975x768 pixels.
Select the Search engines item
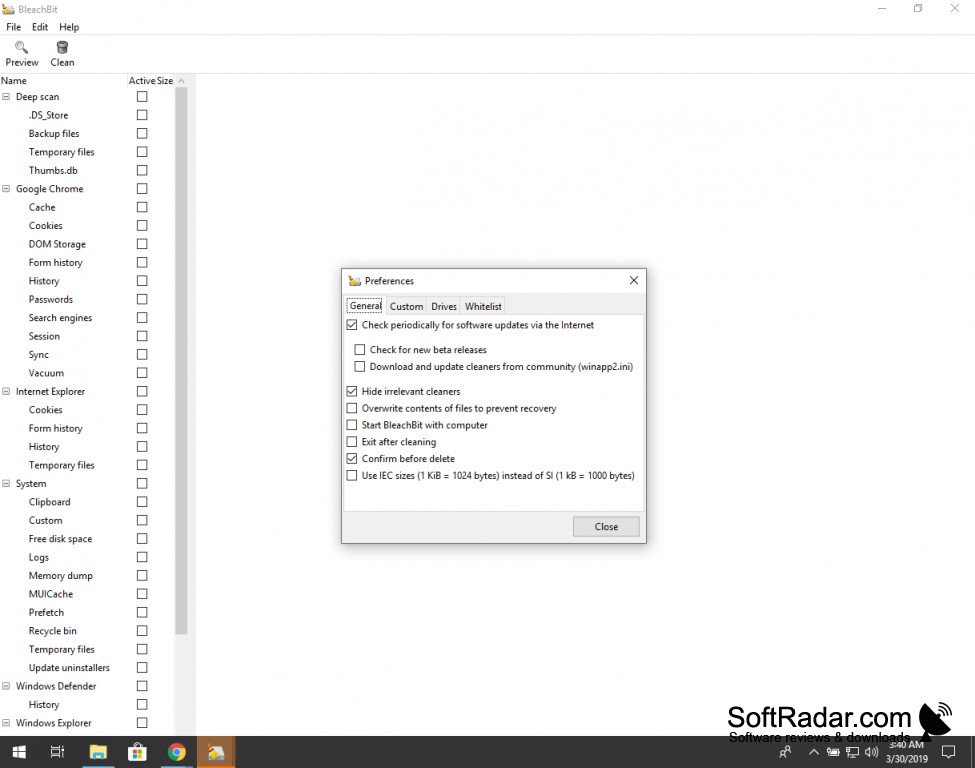[60, 318]
